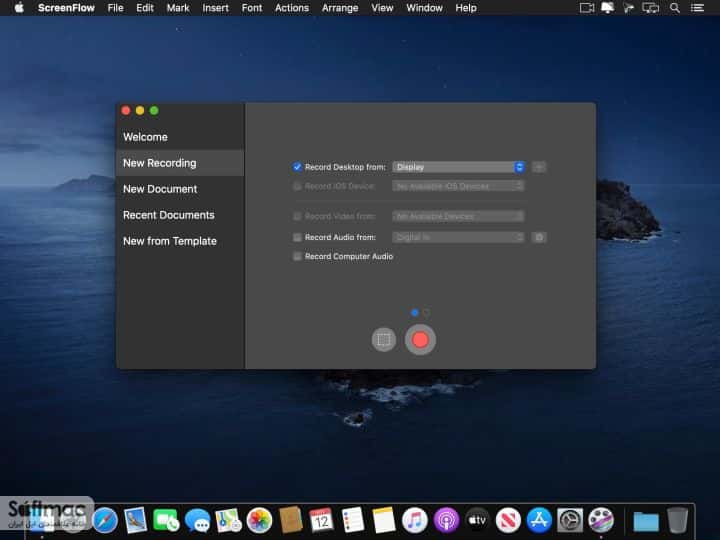Toggle the Record Video from checkbox
The image size is (720, 540).
coord(297,216)
